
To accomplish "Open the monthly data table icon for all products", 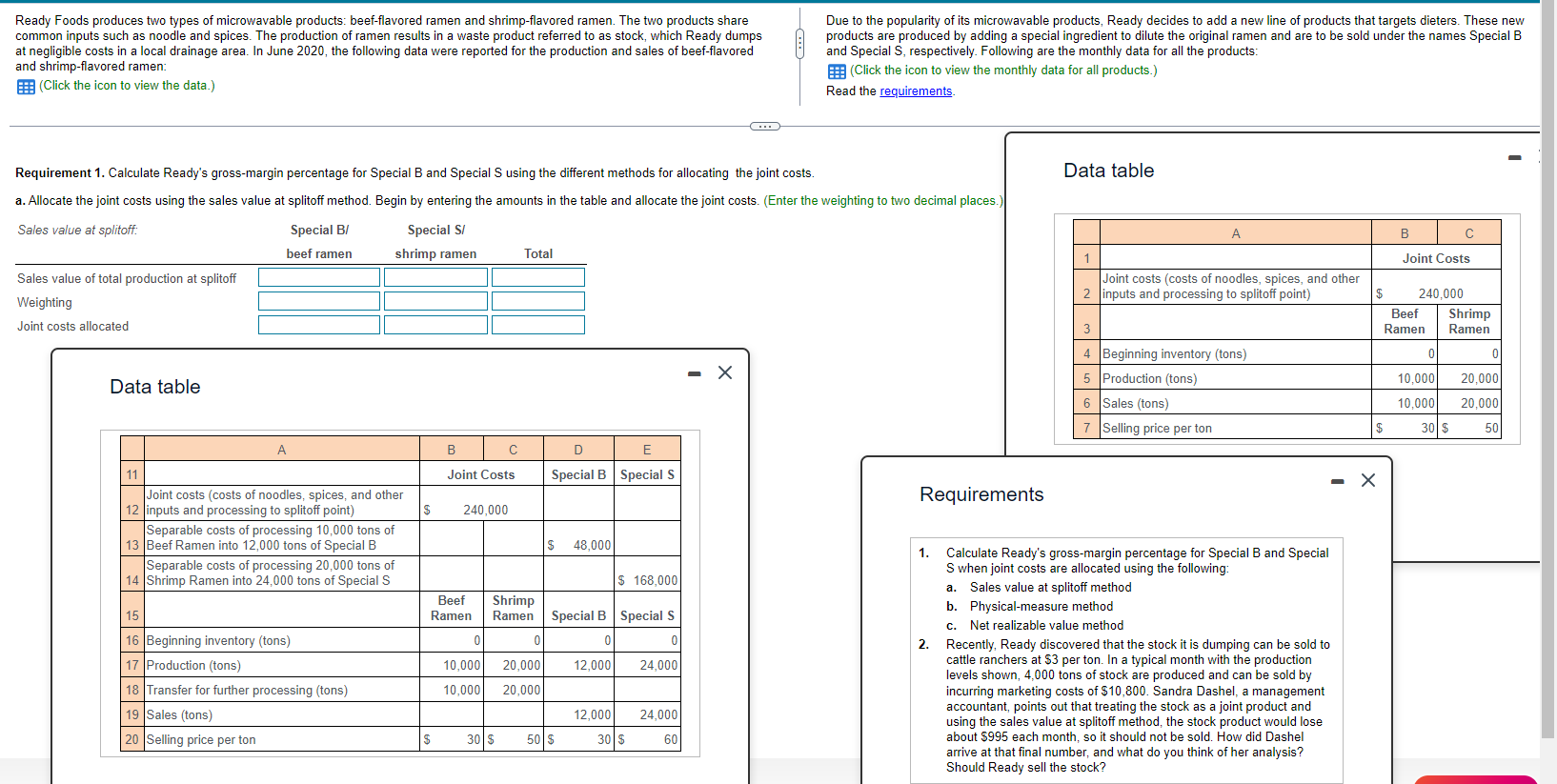I will click(x=837, y=71).
